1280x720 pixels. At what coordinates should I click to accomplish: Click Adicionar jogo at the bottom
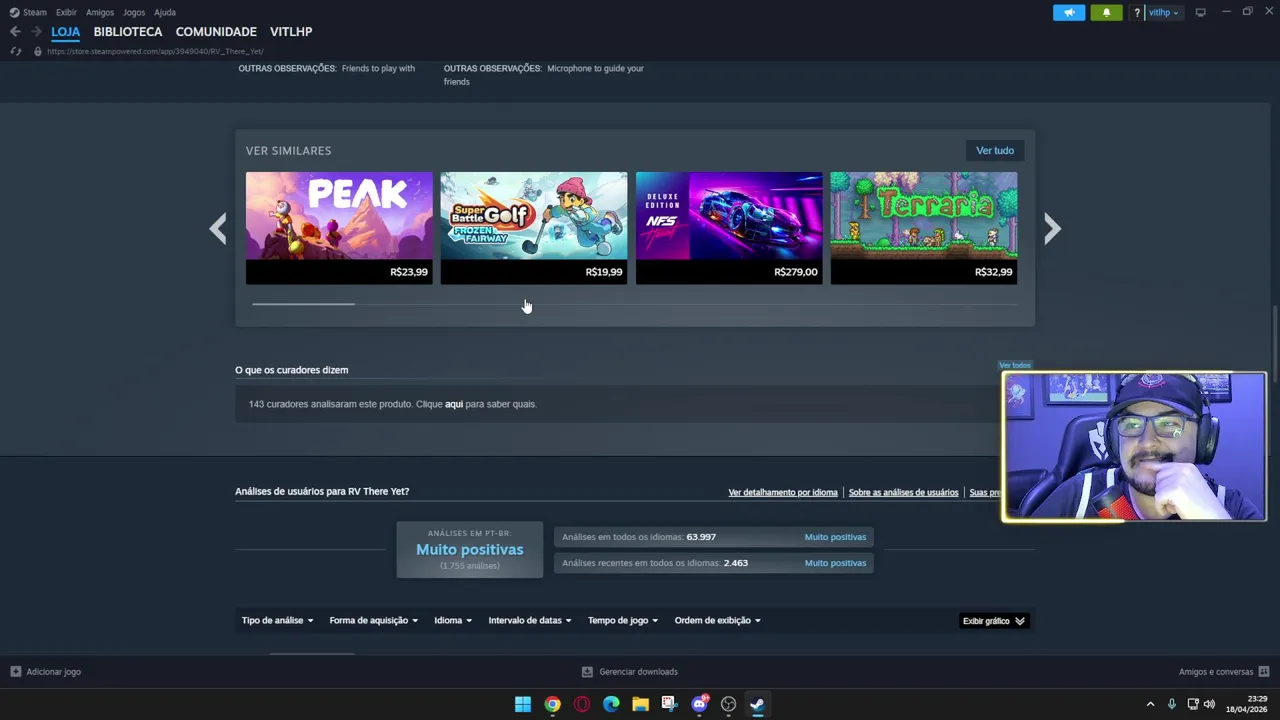click(x=45, y=672)
